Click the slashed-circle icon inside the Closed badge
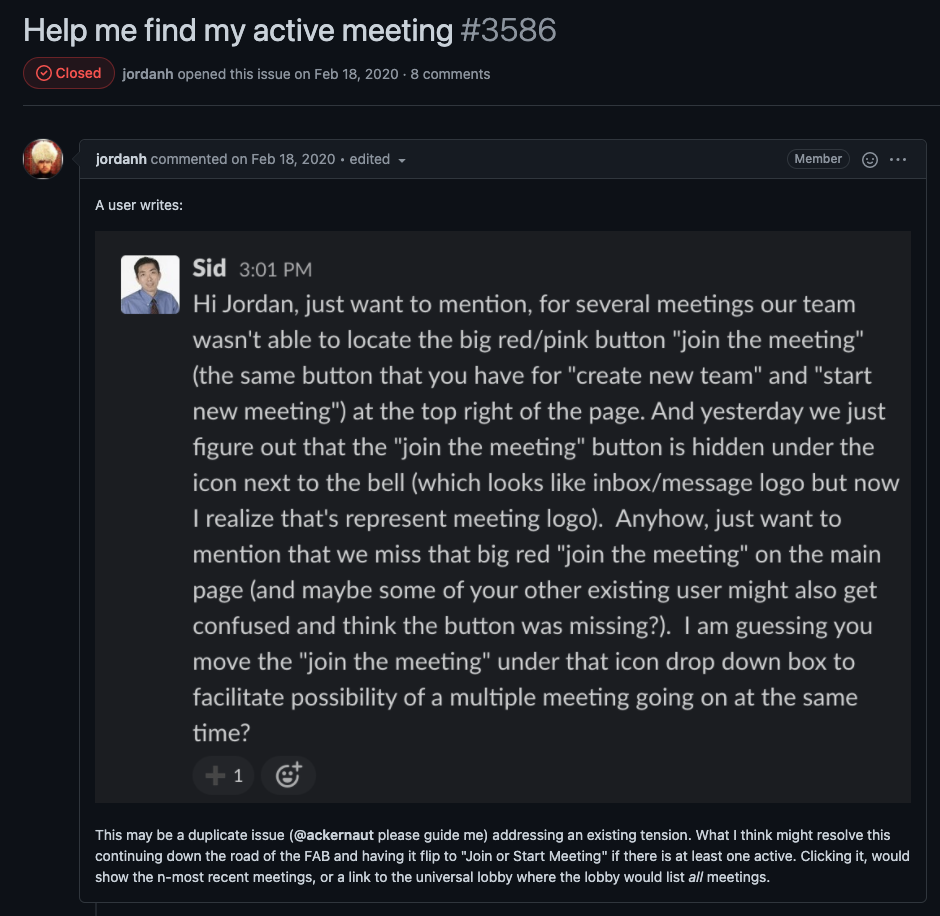Screen dimensions: 940x916 click(41, 72)
